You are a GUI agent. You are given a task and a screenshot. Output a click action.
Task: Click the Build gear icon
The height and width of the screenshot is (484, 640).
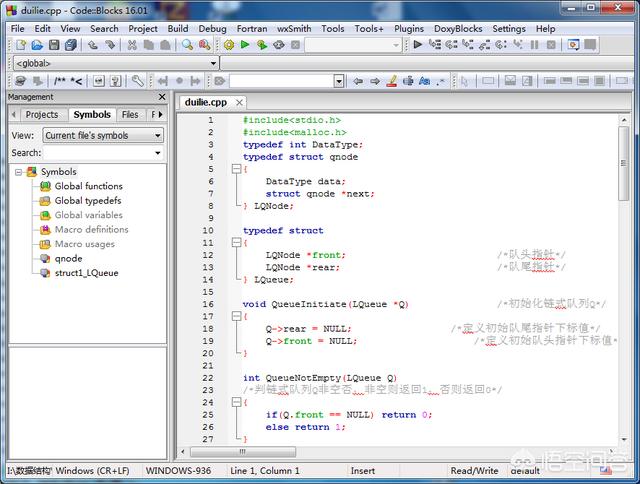[x=229, y=45]
